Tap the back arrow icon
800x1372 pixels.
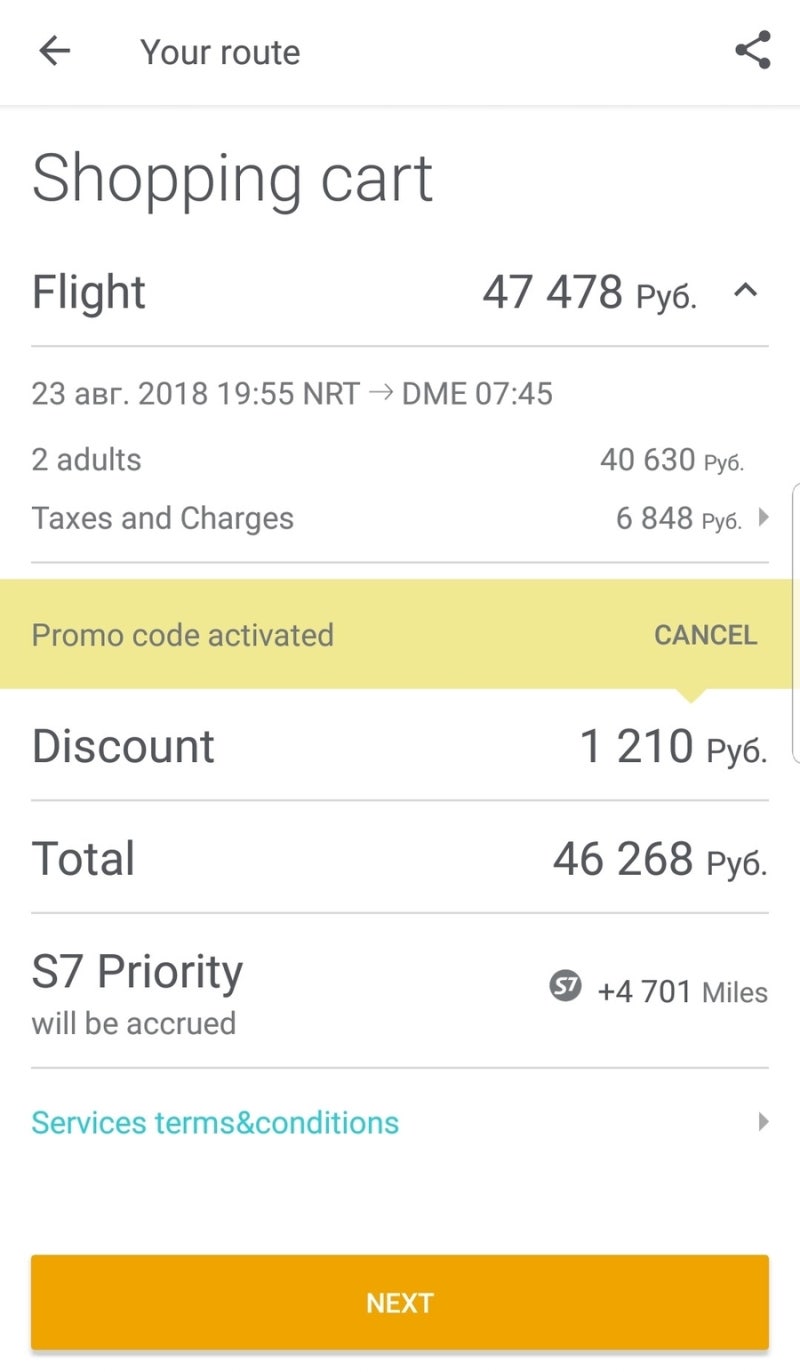tap(55, 51)
